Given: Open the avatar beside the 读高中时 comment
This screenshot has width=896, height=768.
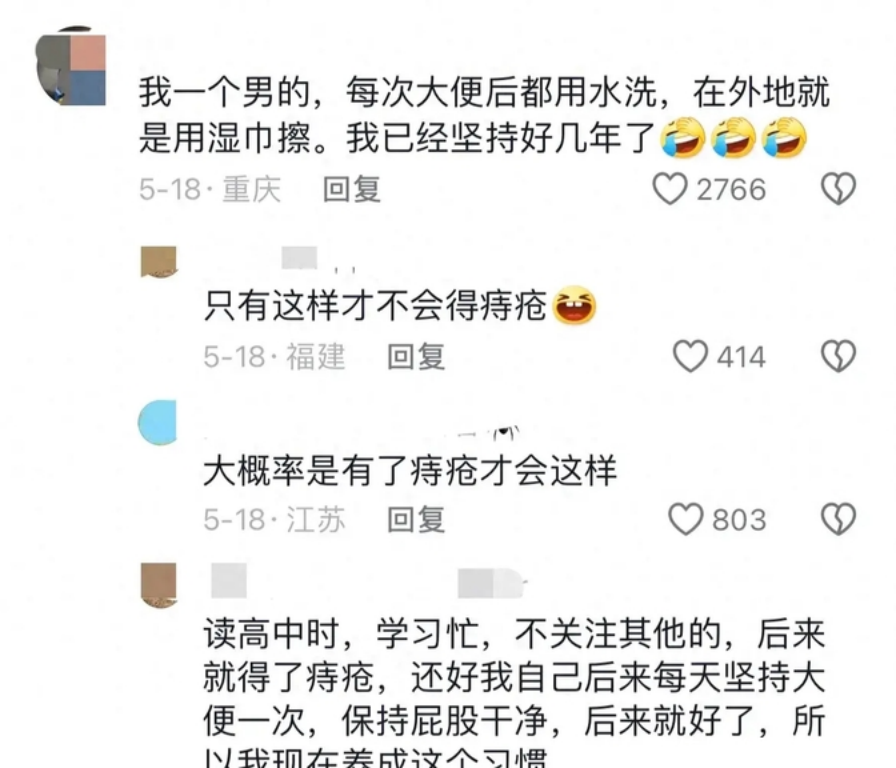Looking at the screenshot, I should coord(158,585).
